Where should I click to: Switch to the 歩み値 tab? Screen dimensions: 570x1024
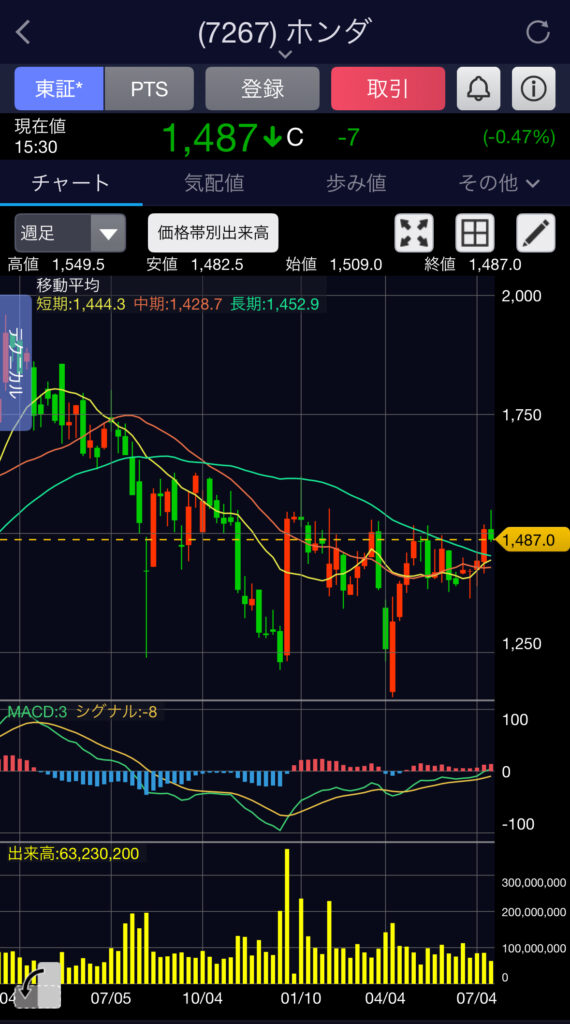356,184
